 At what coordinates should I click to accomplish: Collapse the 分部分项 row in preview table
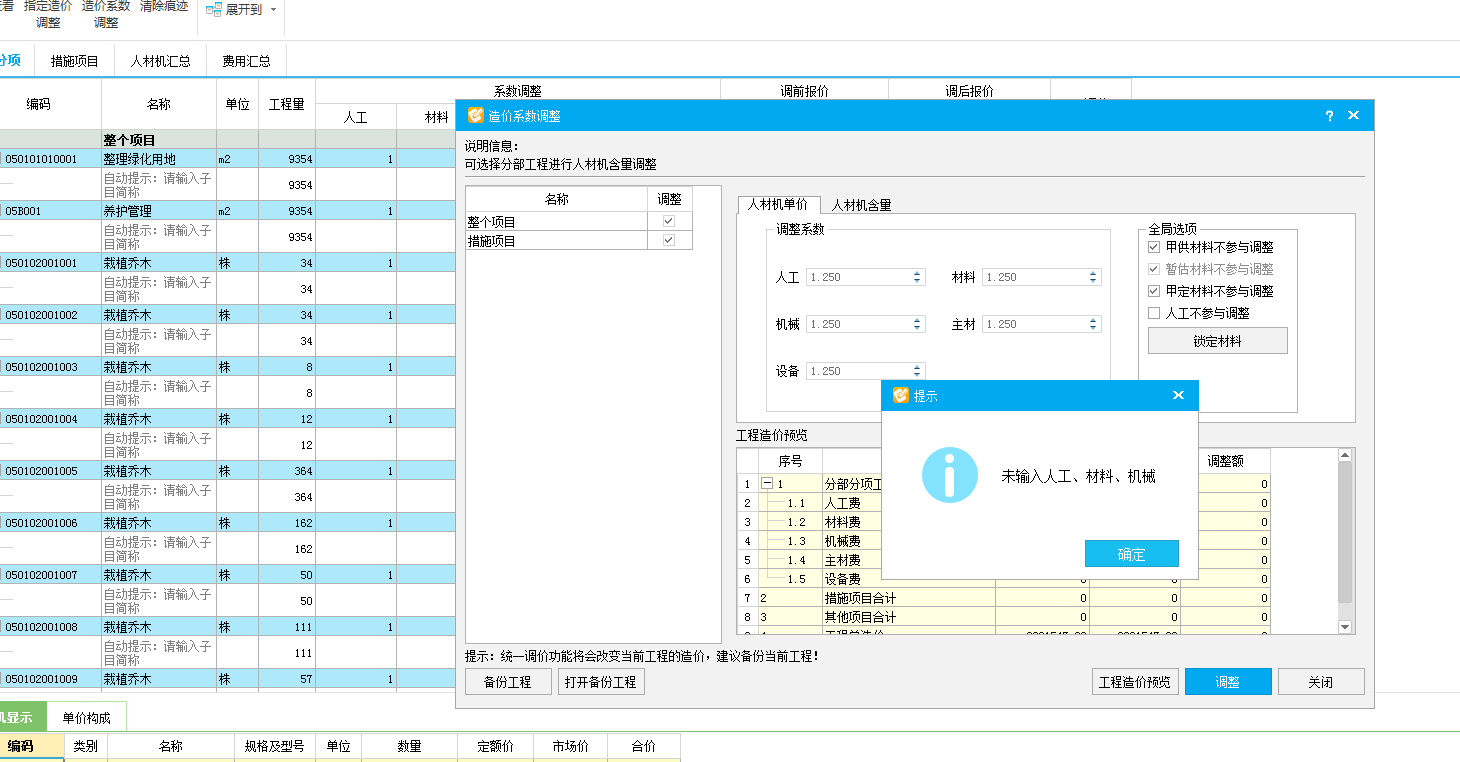pos(767,484)
